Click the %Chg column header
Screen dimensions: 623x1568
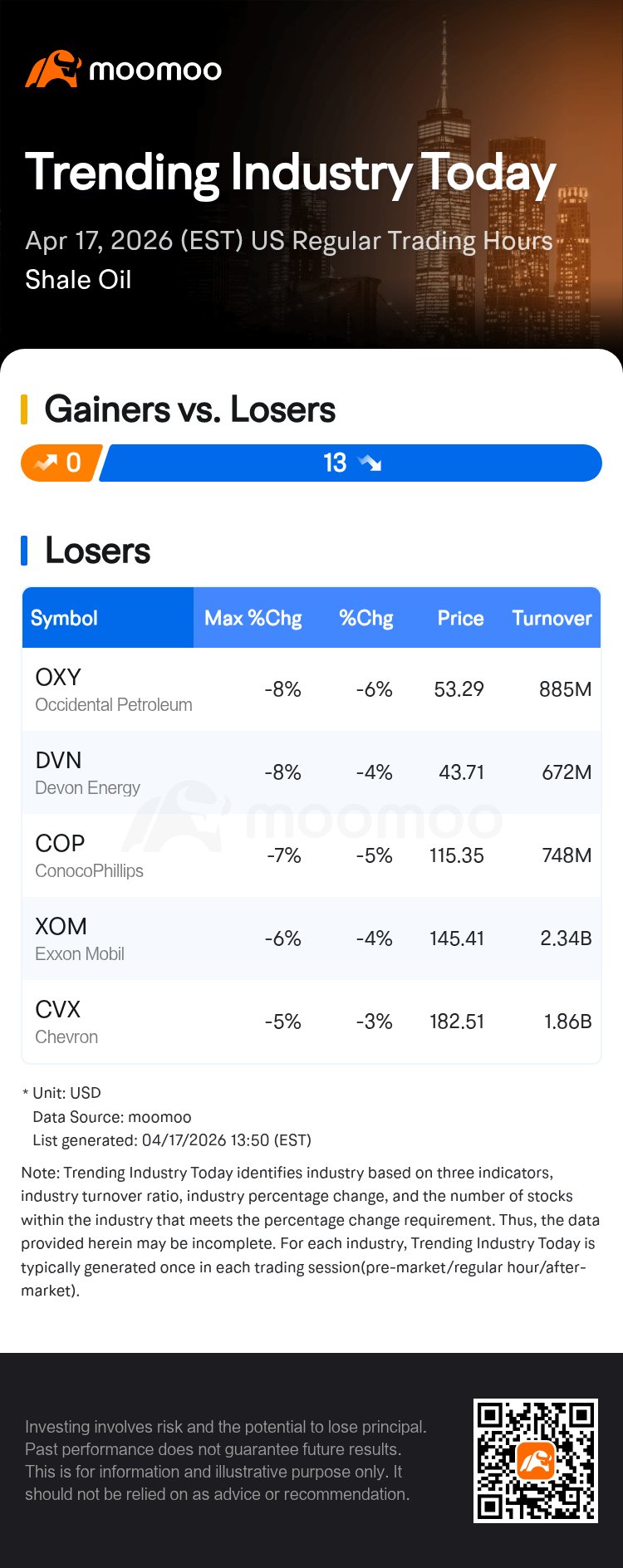point(365,618)
